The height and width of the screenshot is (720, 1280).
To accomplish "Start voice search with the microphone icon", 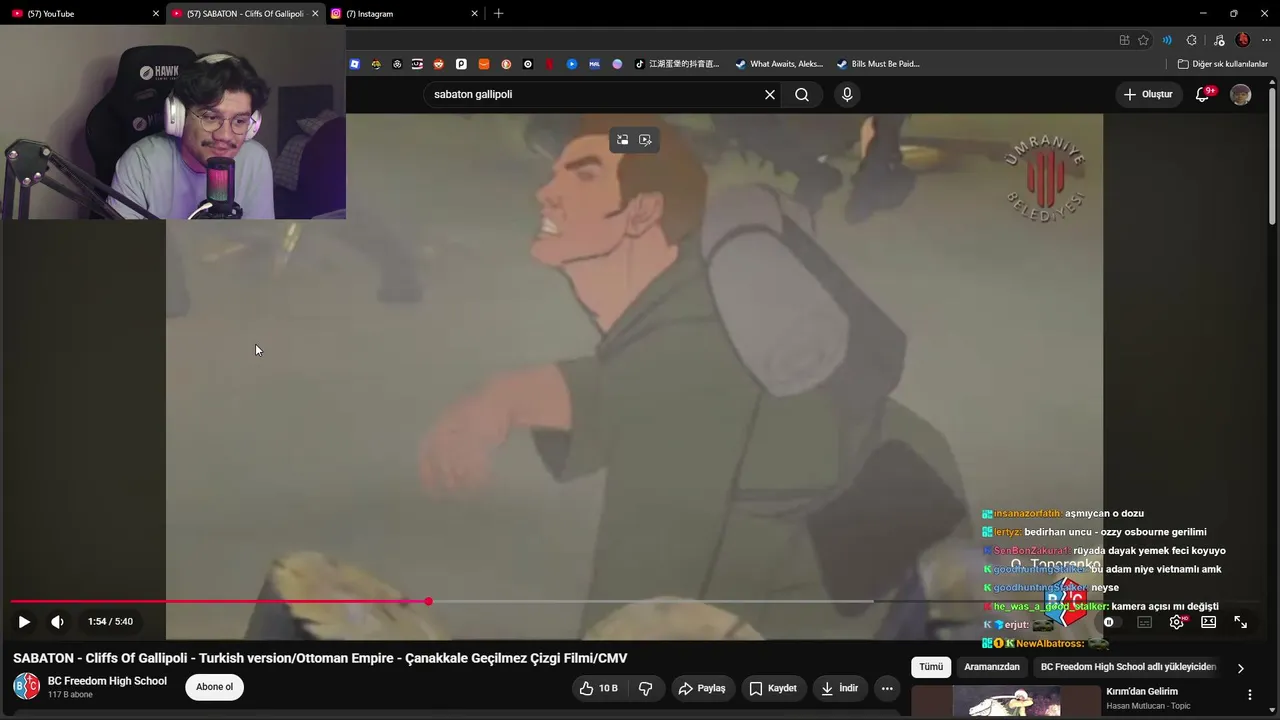I will tap(847, 94).
